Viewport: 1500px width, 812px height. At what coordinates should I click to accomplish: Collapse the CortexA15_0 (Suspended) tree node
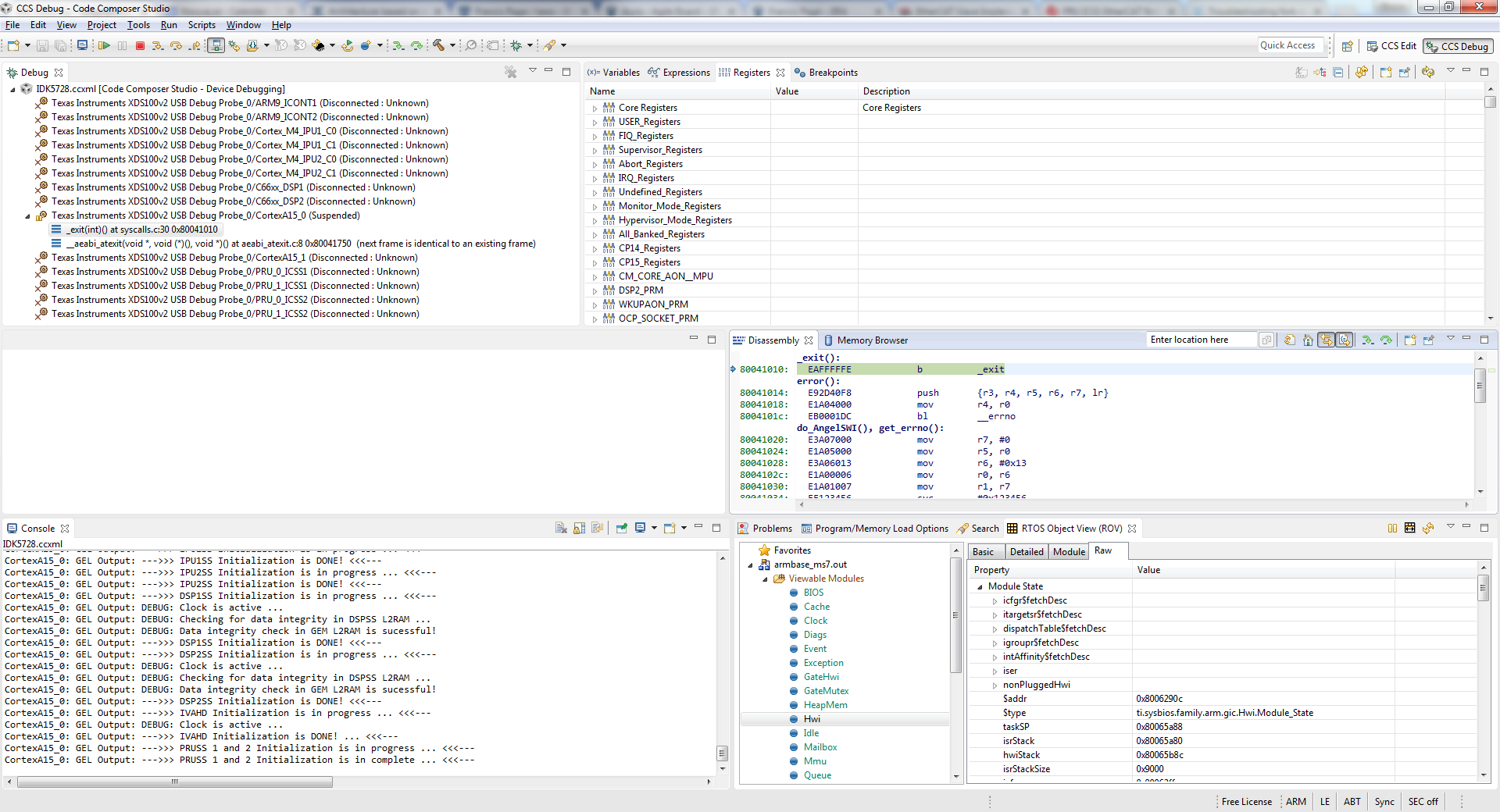click(x=27, y=216)
